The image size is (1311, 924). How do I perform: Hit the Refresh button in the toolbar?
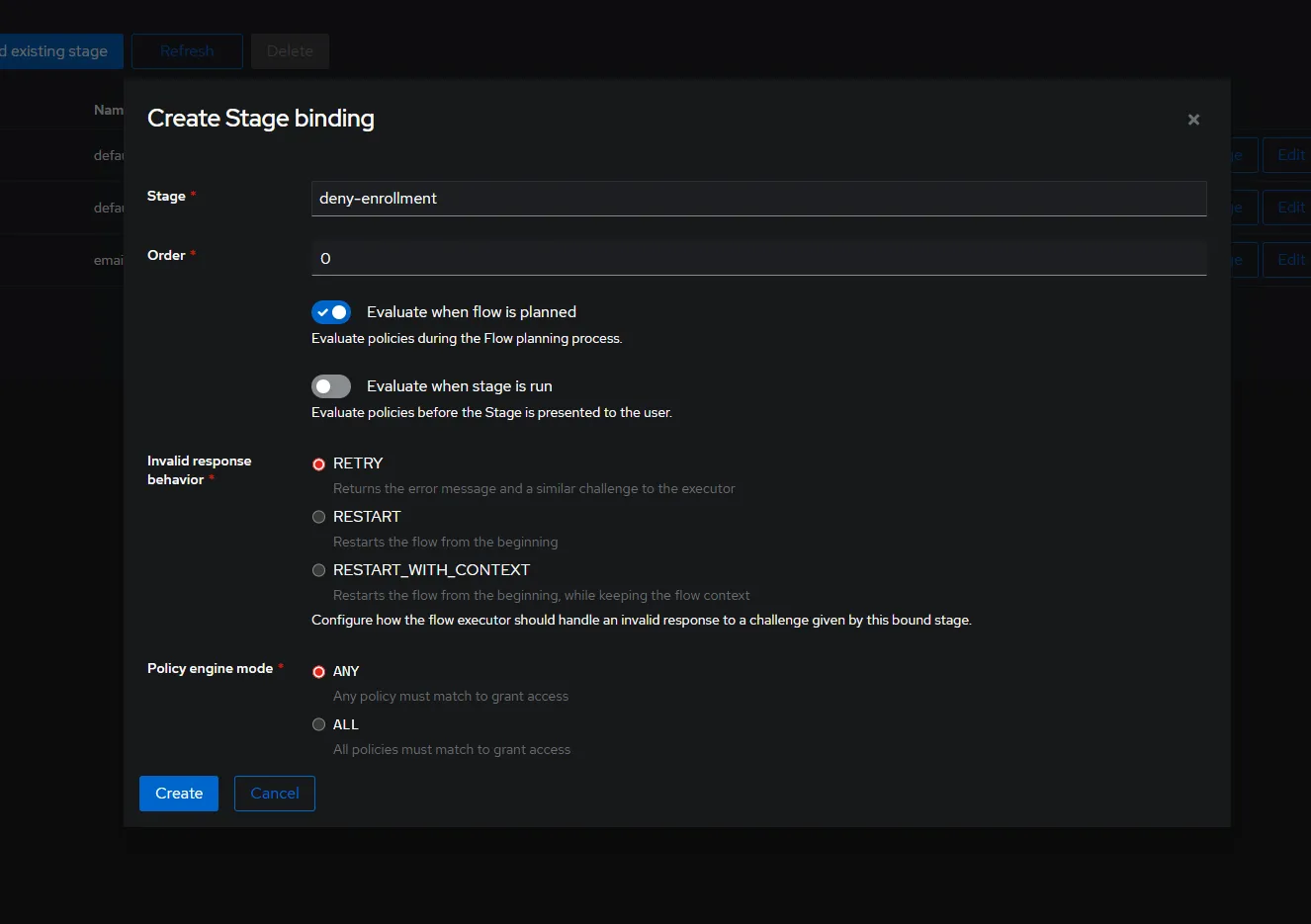pyautogui.click(x=187, y=51)
